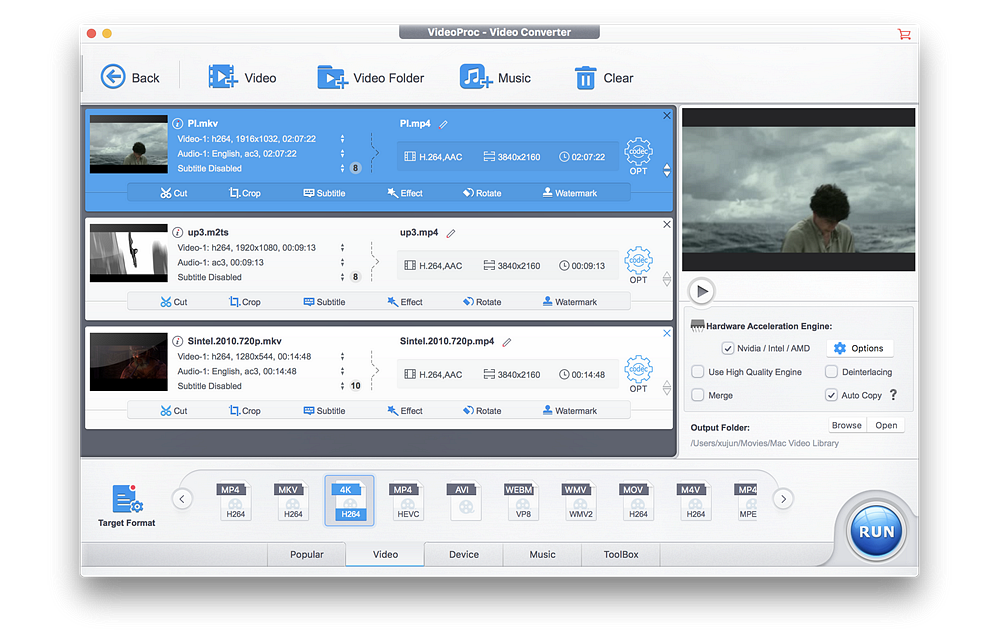This screenshot has width=1000, height=639.
Task: Choose the MP4 HEVC format
Action: point(406,501)
